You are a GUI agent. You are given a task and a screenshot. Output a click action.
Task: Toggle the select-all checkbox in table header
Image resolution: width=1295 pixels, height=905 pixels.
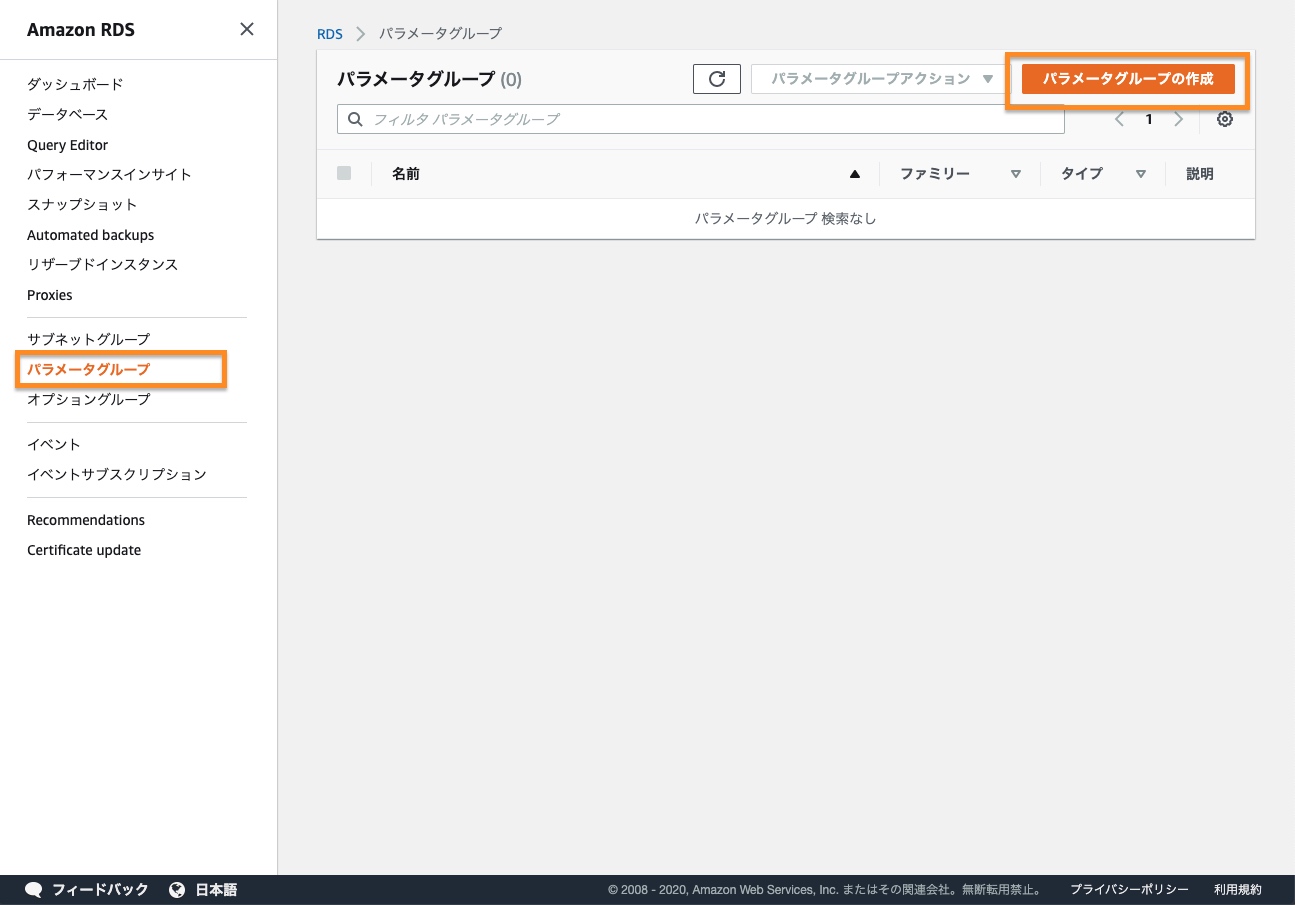pyautogui.click(x=344, y=174)
